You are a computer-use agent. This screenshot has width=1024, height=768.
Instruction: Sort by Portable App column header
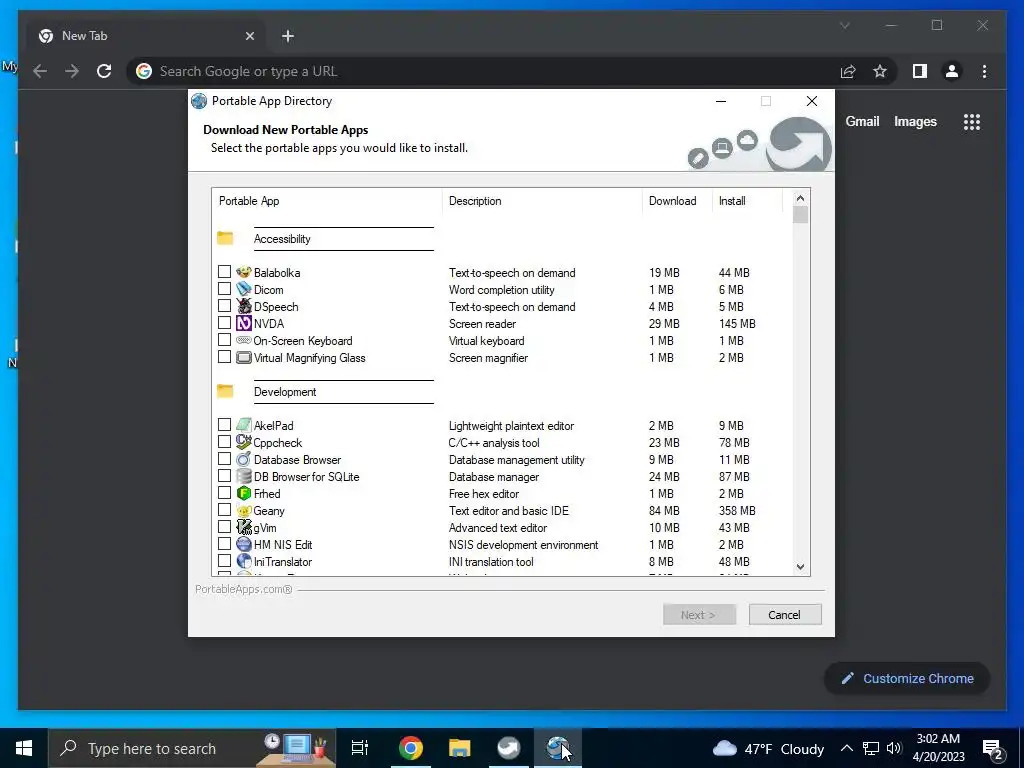327,200
